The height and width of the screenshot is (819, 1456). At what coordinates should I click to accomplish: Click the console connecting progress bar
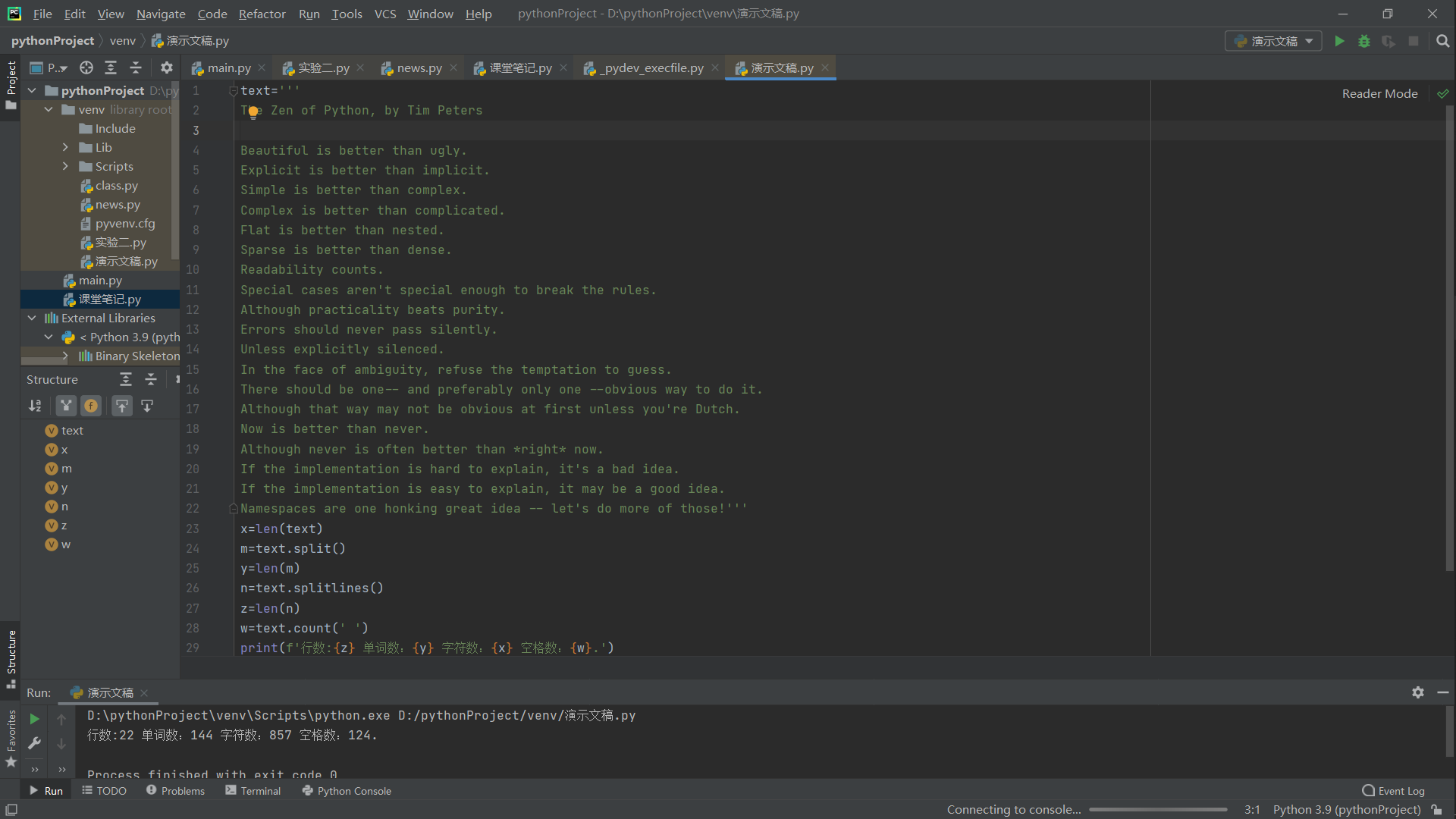[x=1158, y=809]
